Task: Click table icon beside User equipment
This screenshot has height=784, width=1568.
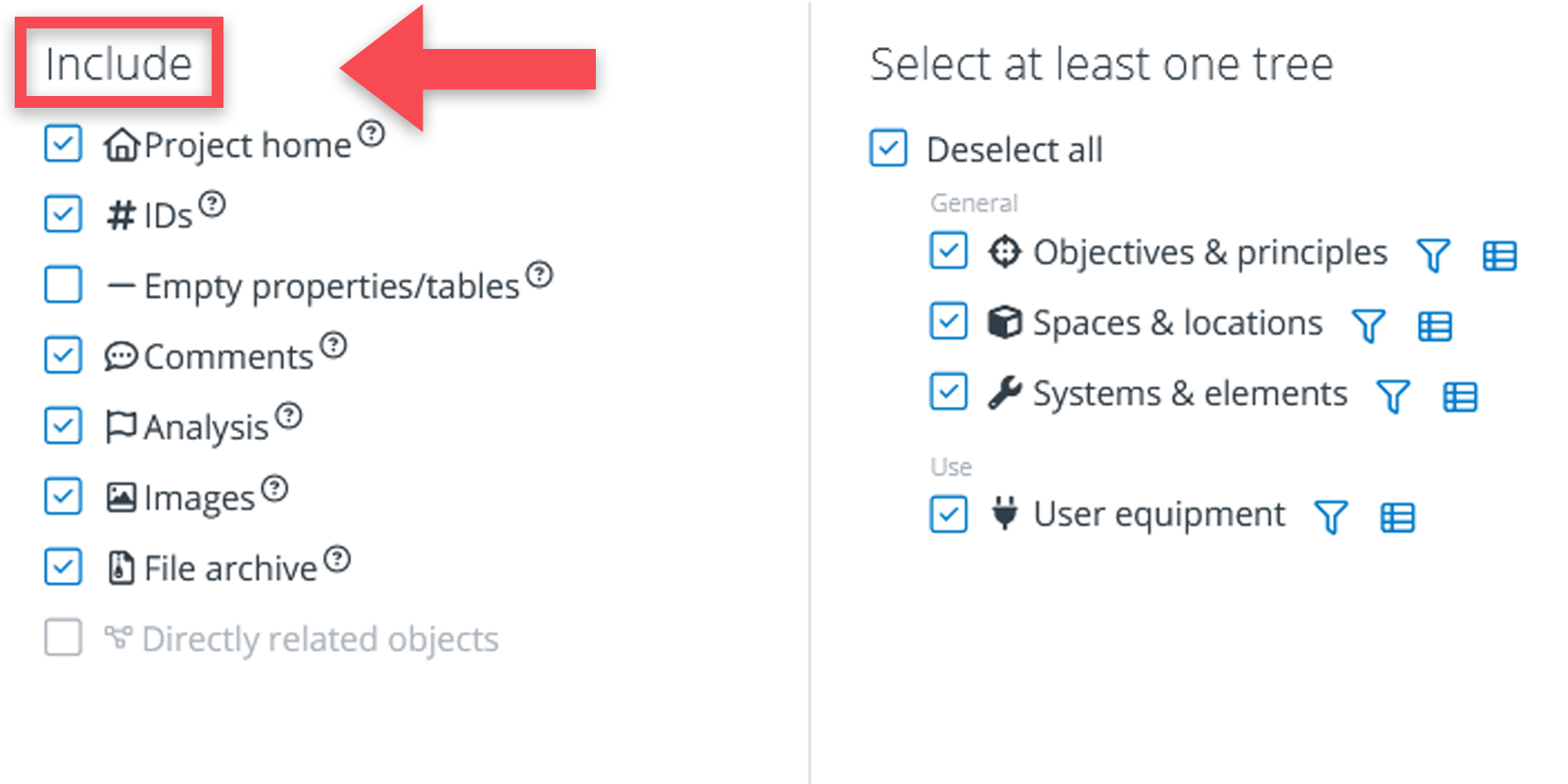Action: pos(1397,517)
